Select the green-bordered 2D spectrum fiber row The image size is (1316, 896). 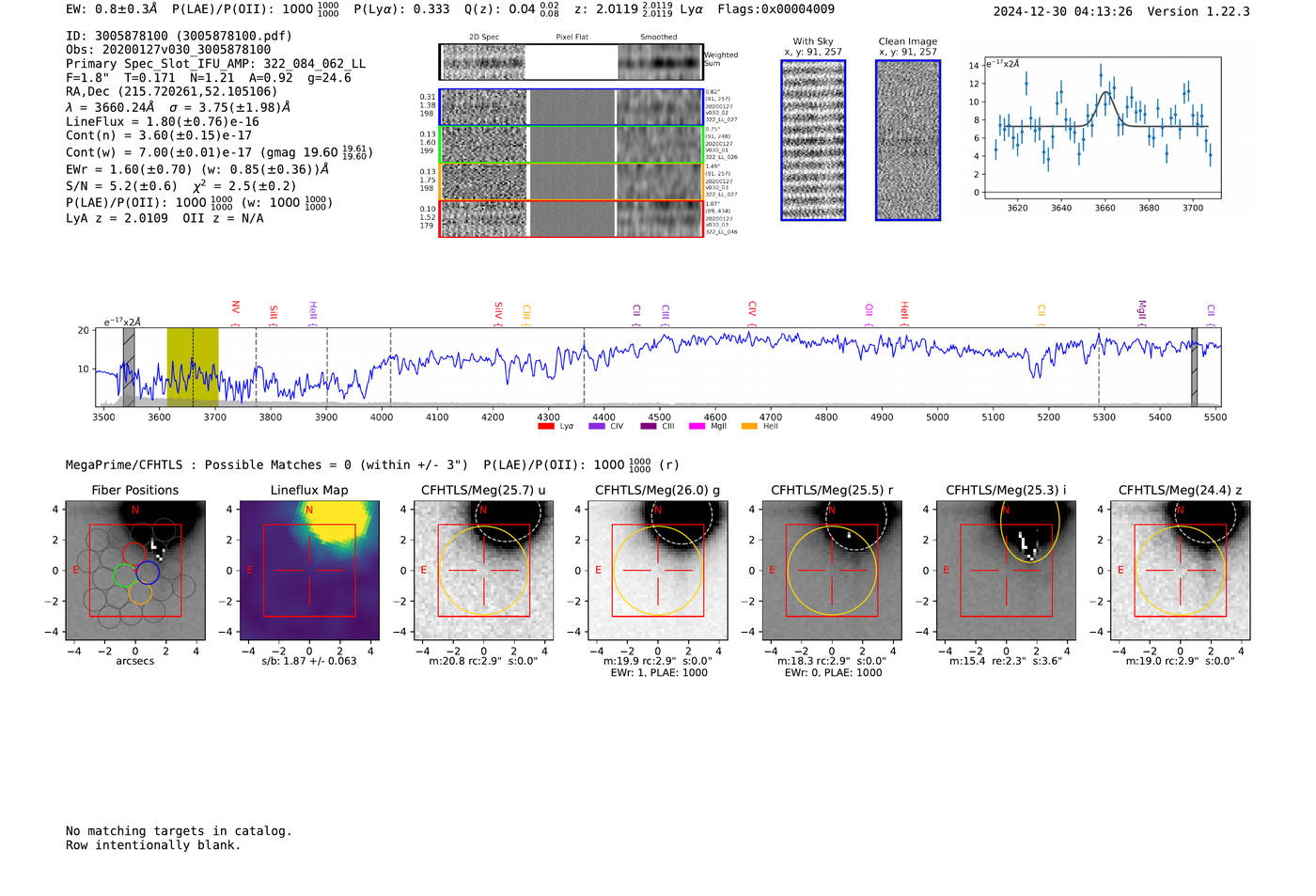(x=572, y=145)
